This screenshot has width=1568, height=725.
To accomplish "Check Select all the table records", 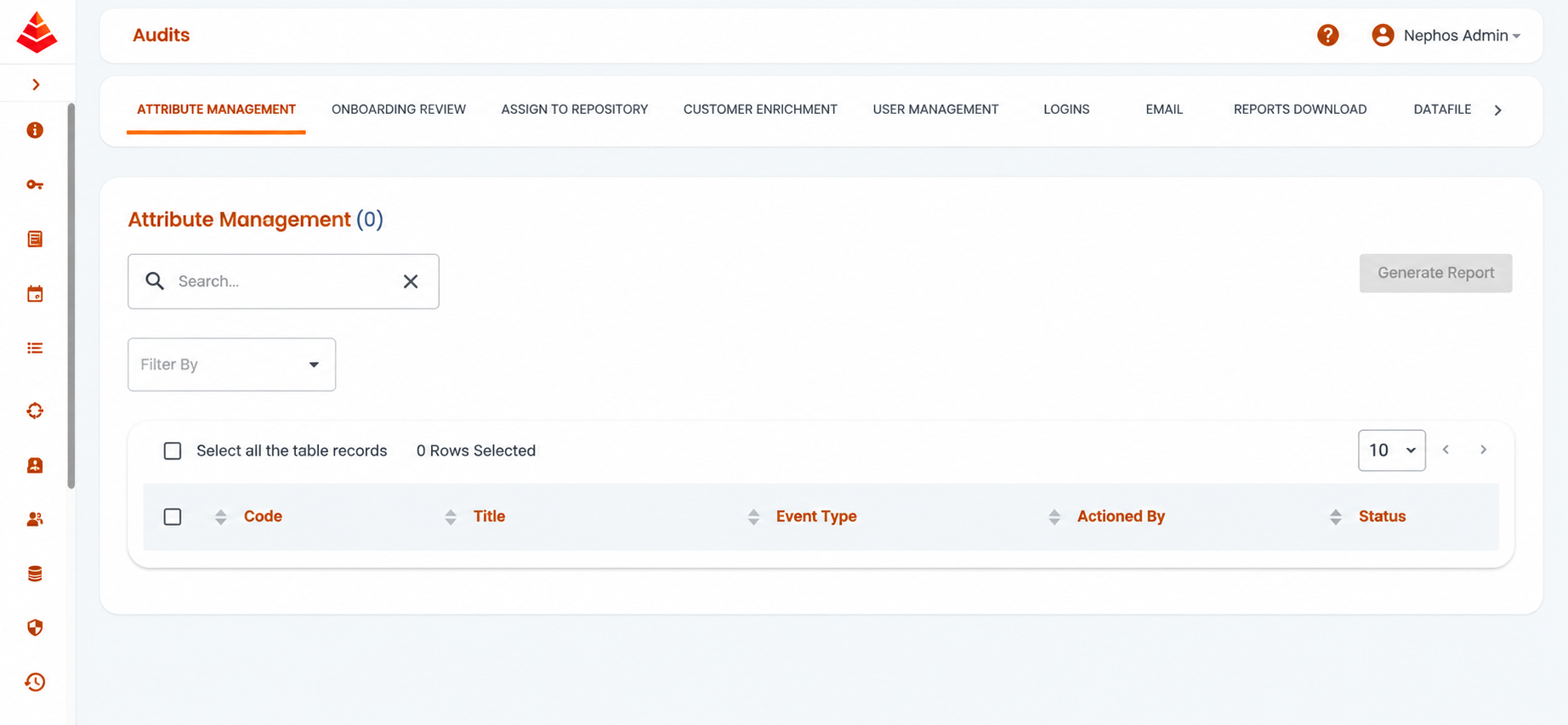I will click(x=173, y=450).
